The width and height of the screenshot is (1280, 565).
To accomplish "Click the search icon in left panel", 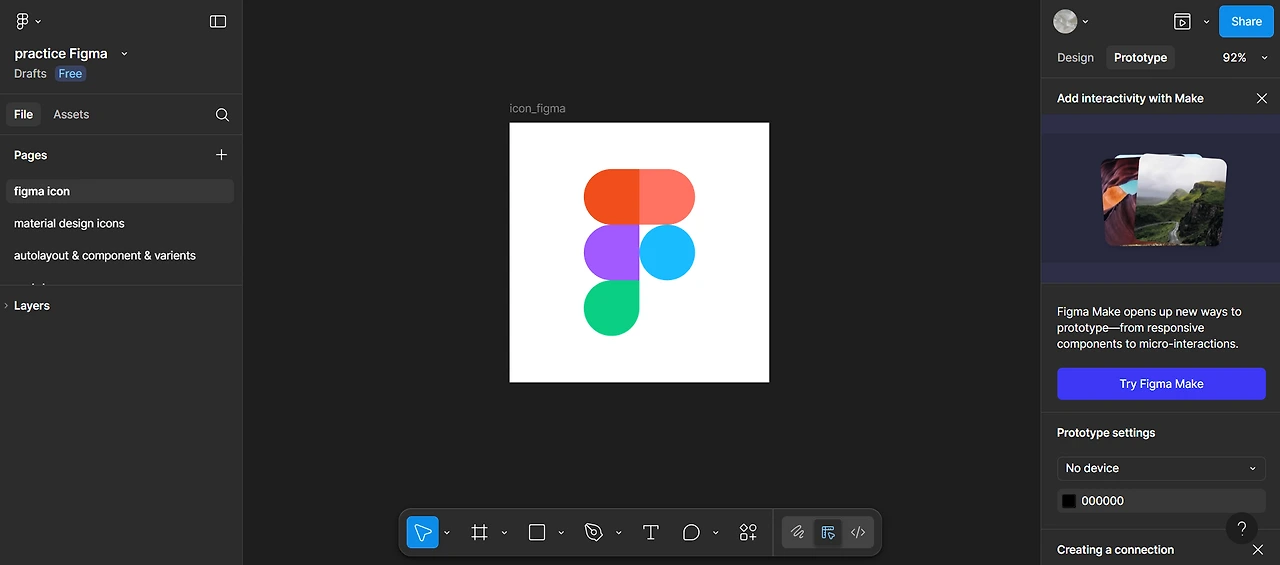I will [222, 115].
